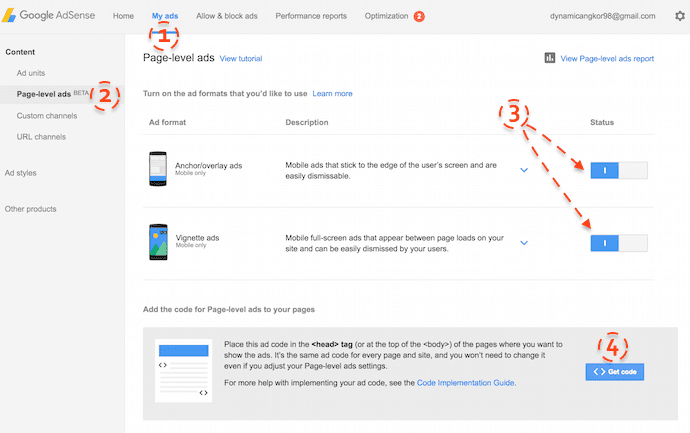Open the Performance reports tab
The height and width of the screenshot is (433, 690).
(311, 16)
